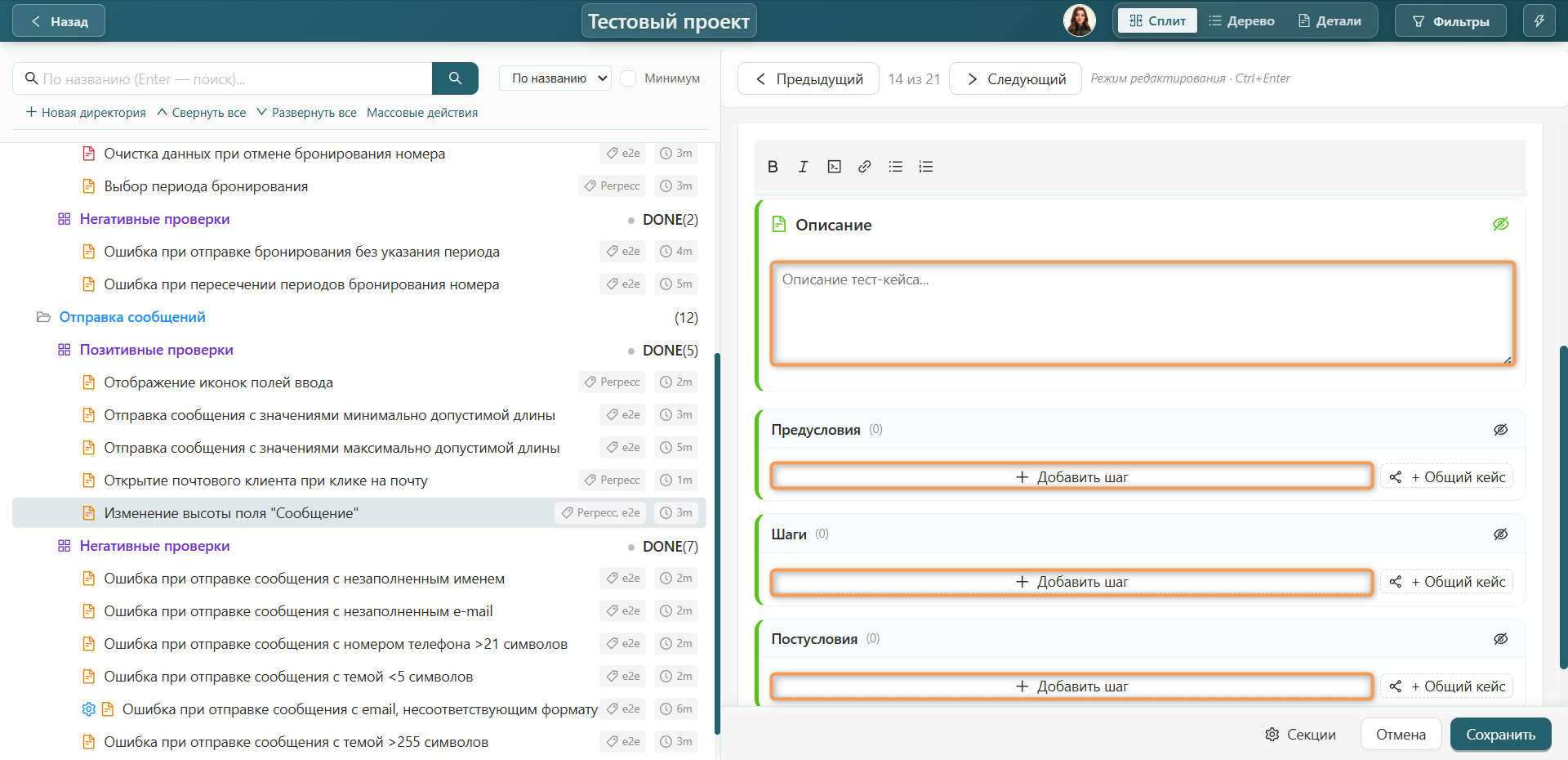This screenshot has height=760, width=1568.
Task: Click Регресс tag of Выбор периода бронирования
Action: [x=612, y=186]
